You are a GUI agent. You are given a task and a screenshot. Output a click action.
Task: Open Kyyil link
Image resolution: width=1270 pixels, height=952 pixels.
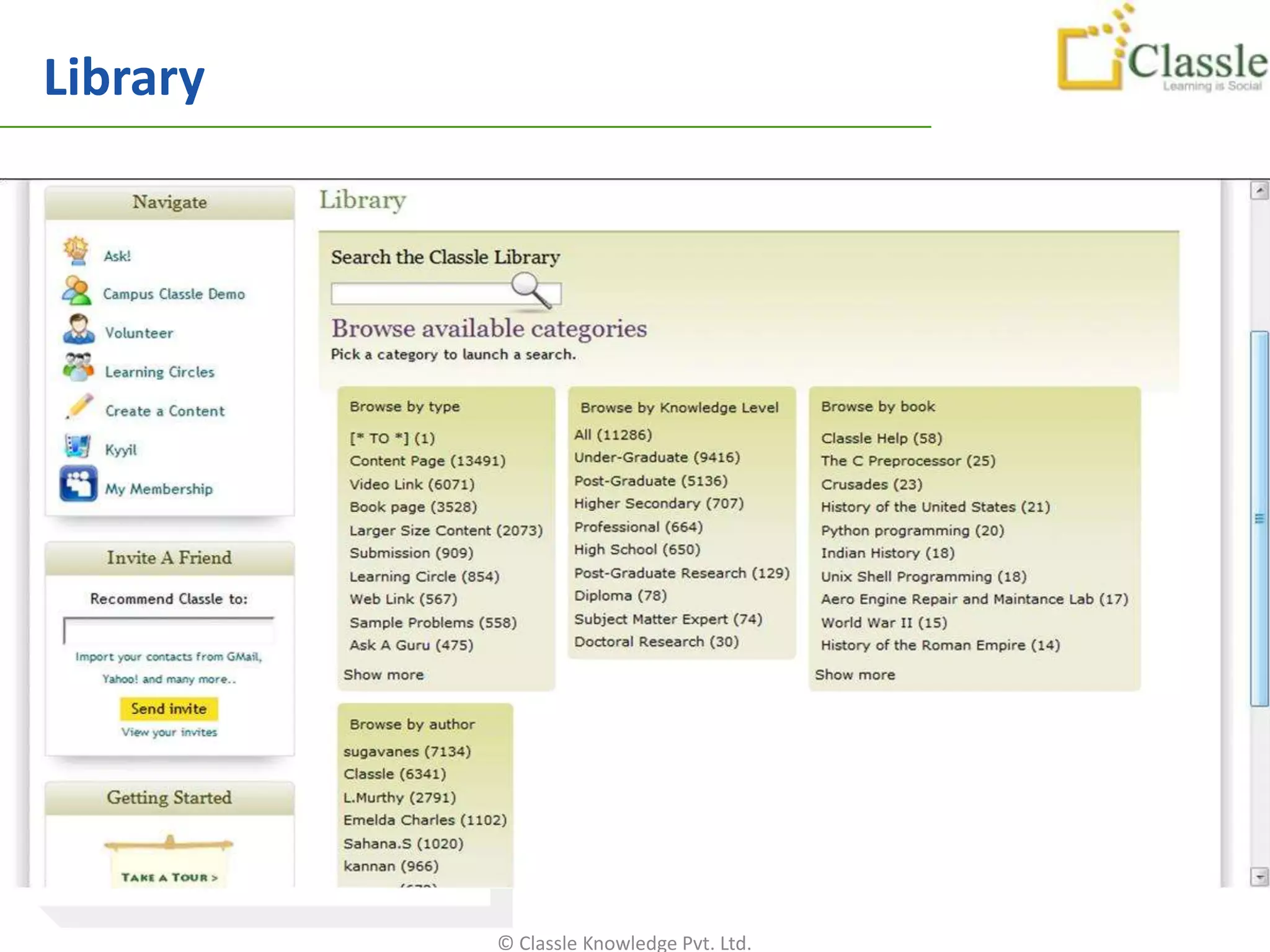(x=121, y=449)
